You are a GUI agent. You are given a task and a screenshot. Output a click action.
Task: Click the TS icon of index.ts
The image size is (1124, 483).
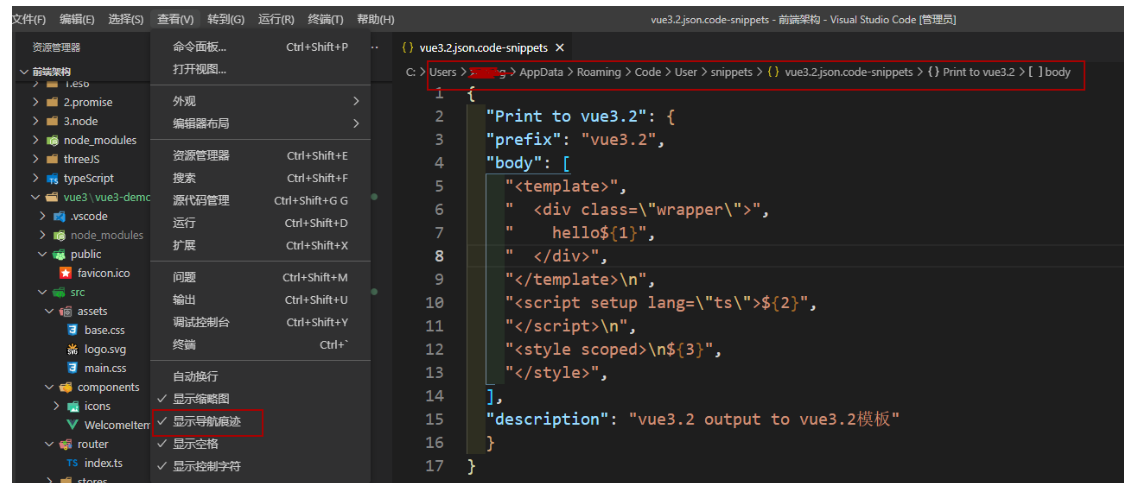72,463
